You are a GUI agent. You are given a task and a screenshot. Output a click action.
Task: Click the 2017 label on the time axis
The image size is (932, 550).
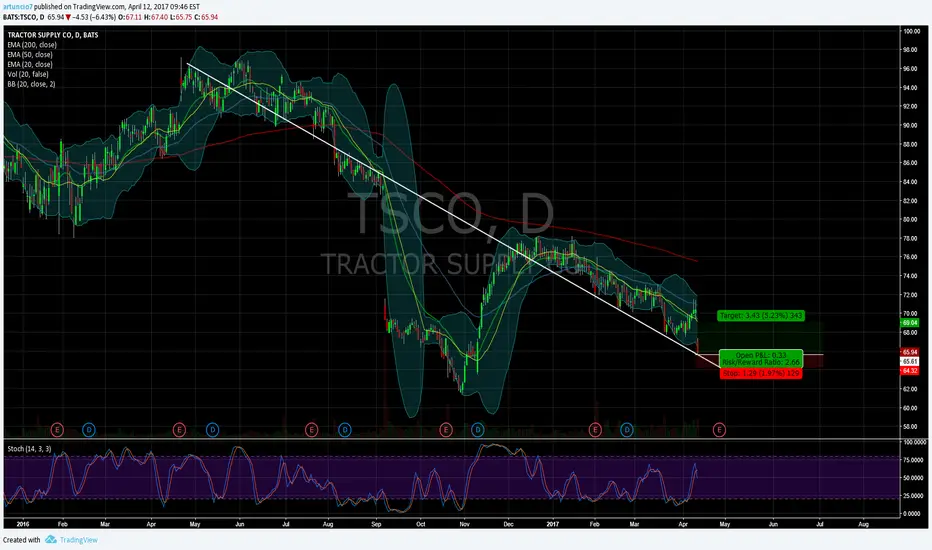point(553,524)
